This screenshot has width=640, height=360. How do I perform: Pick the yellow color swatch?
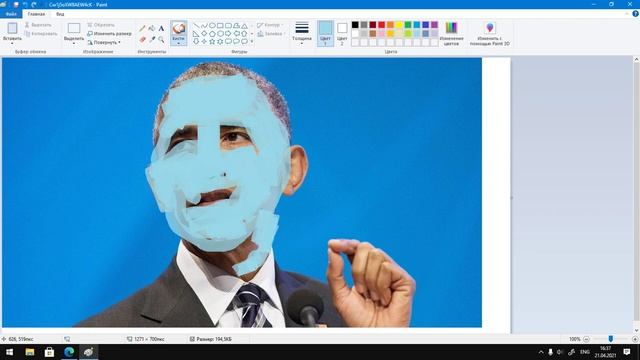click(399, 25)
